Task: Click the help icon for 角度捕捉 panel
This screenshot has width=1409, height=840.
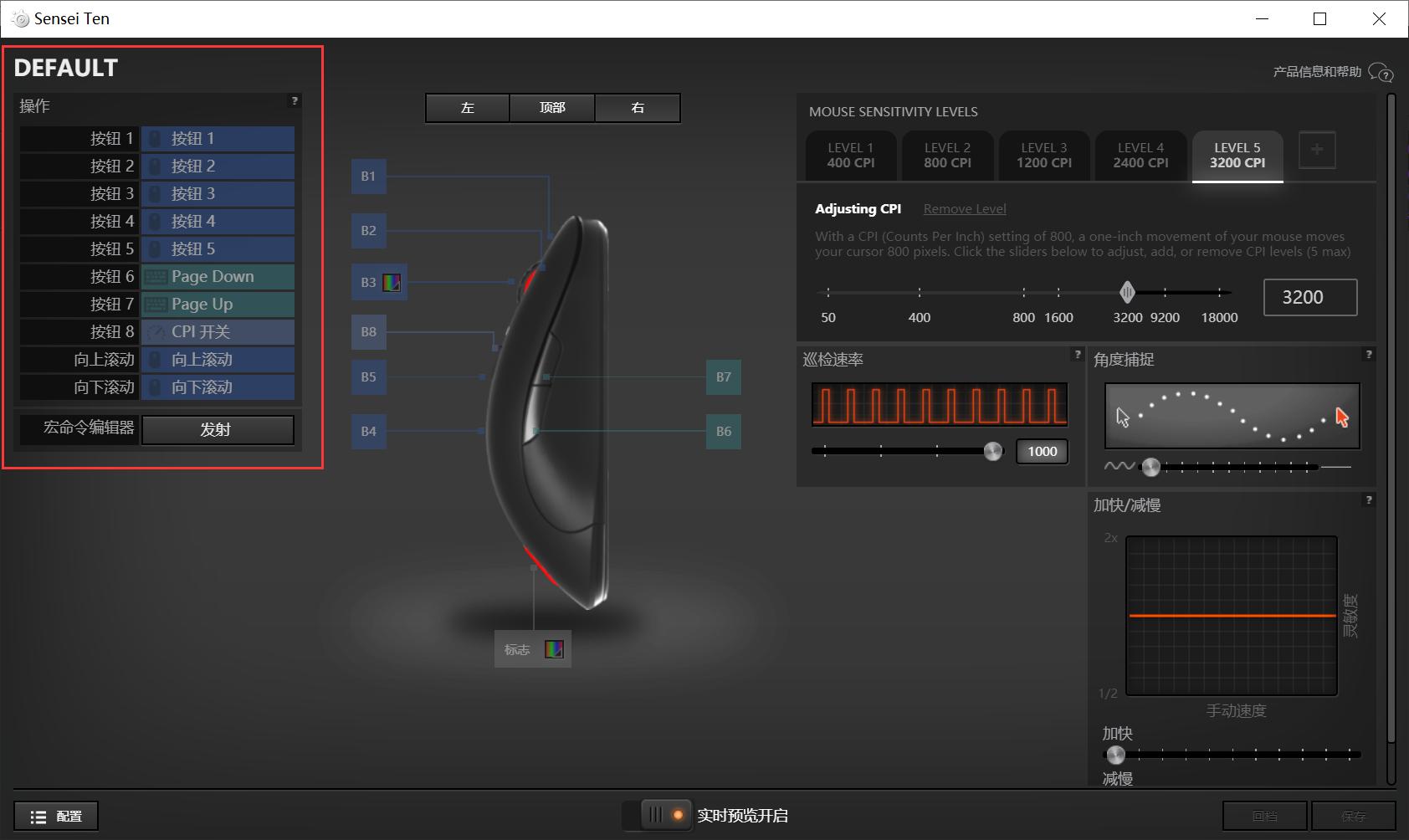Action: point(1368,355)
